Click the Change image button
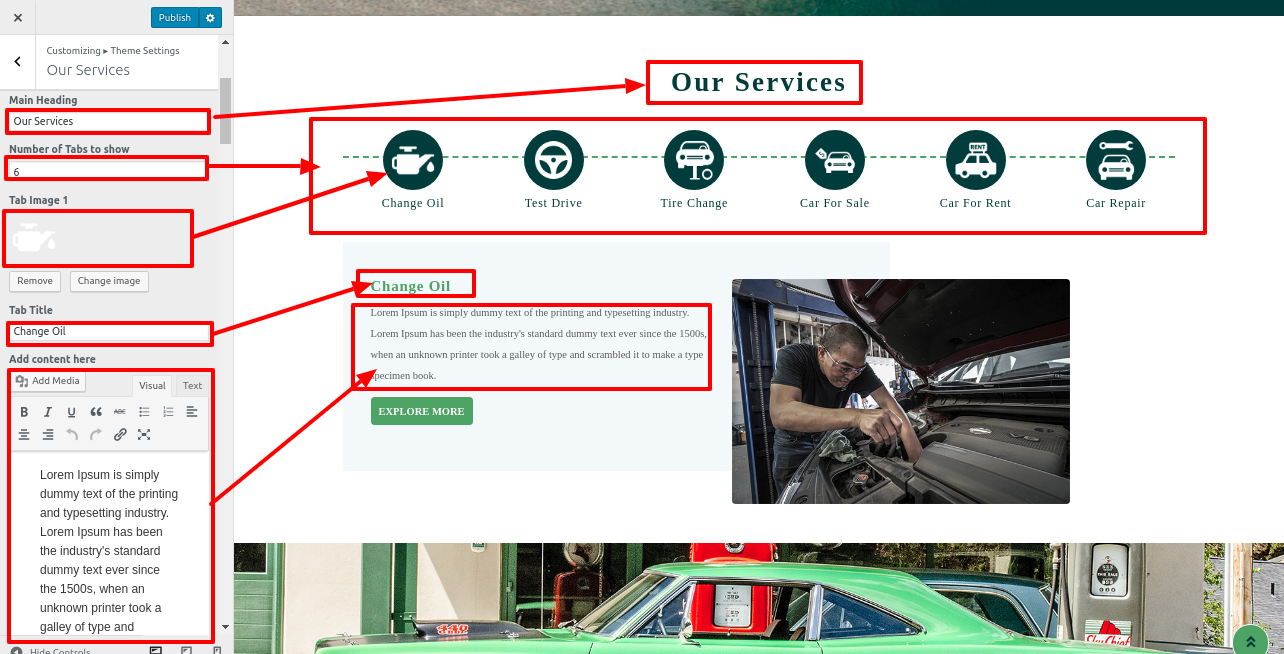The image size is (1284, 654). coord(109,281)
